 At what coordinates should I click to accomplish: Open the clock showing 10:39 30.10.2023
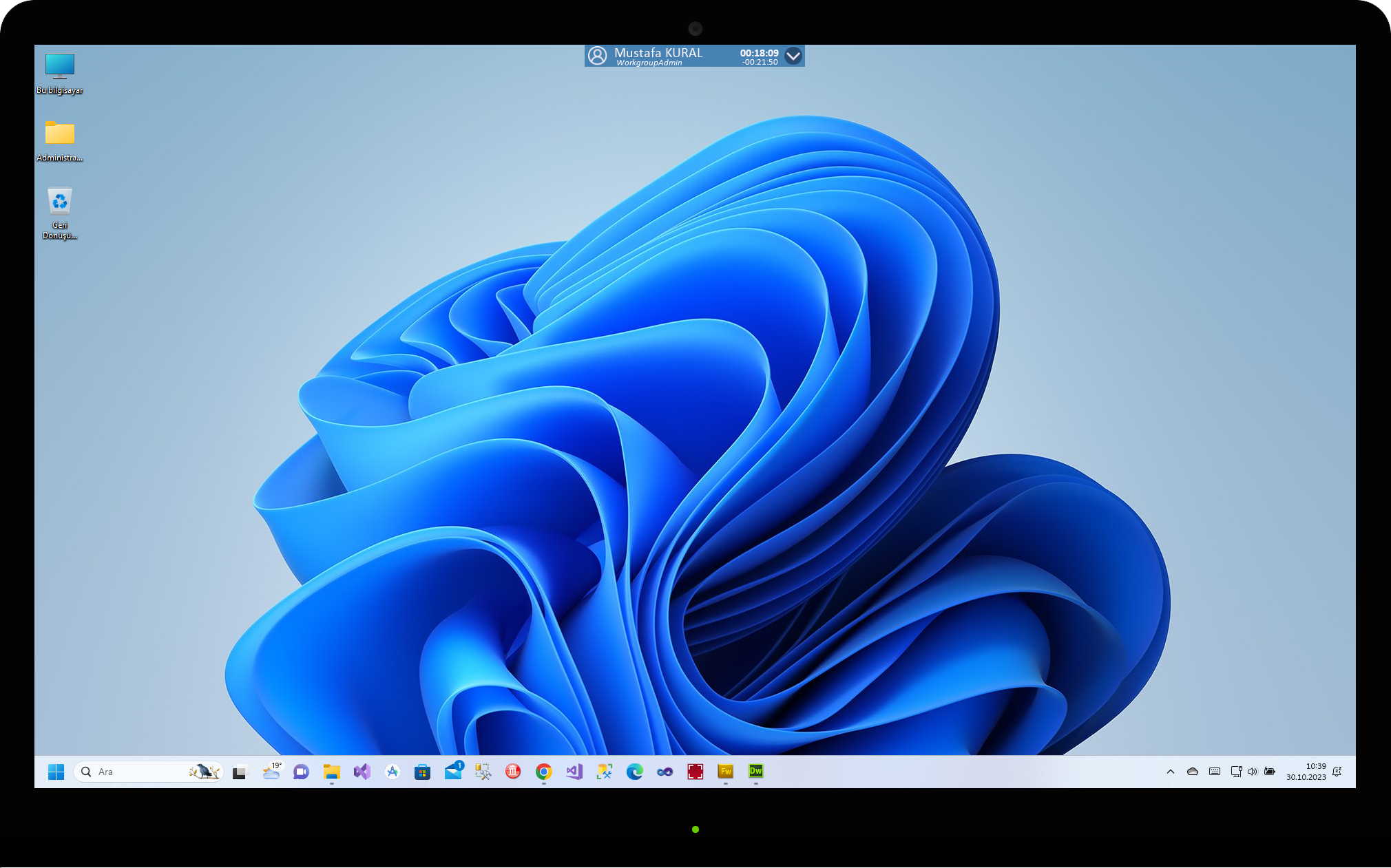[x=1306, y=772]
